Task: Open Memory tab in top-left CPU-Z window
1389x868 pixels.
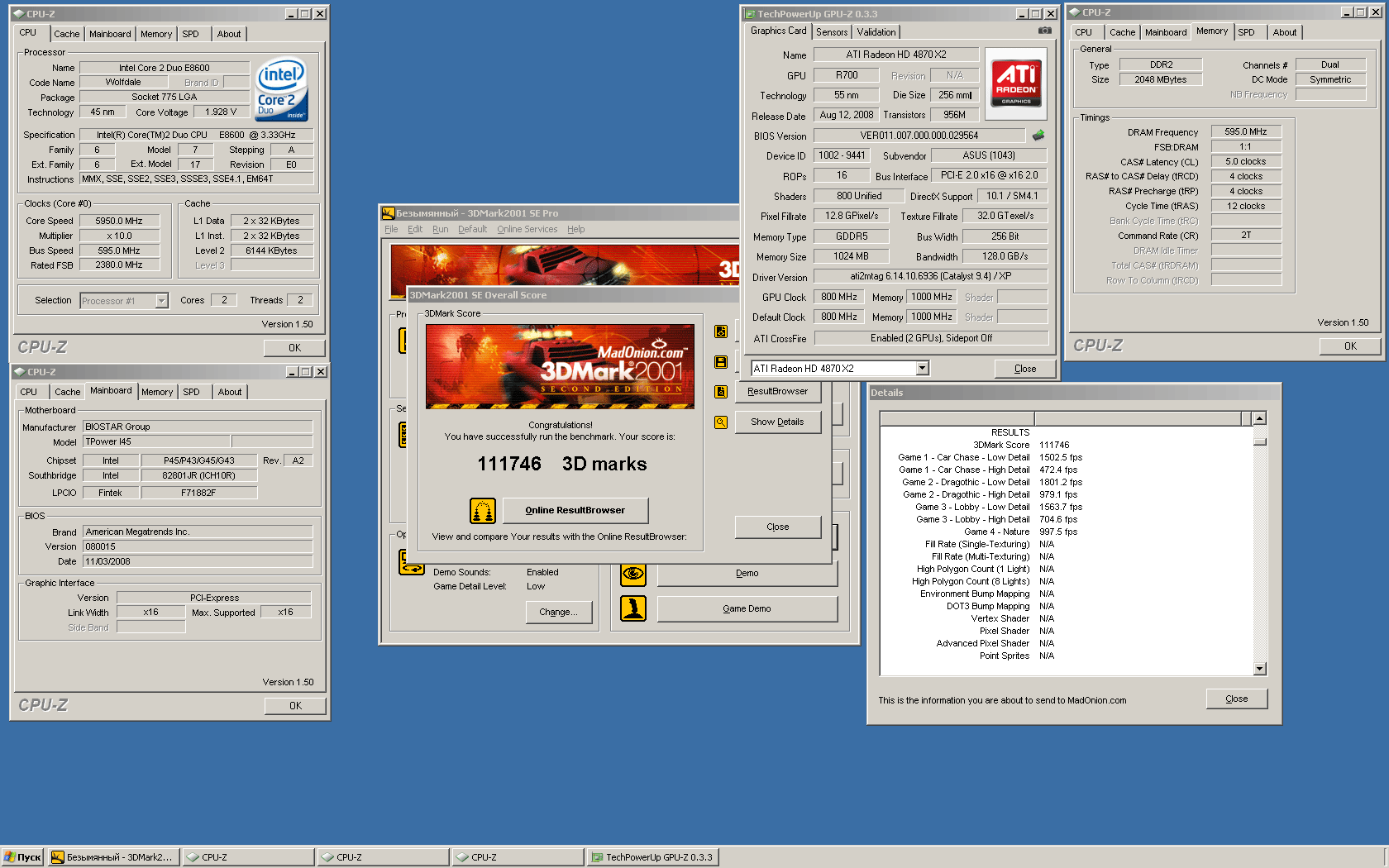Action: coord(156,34)
